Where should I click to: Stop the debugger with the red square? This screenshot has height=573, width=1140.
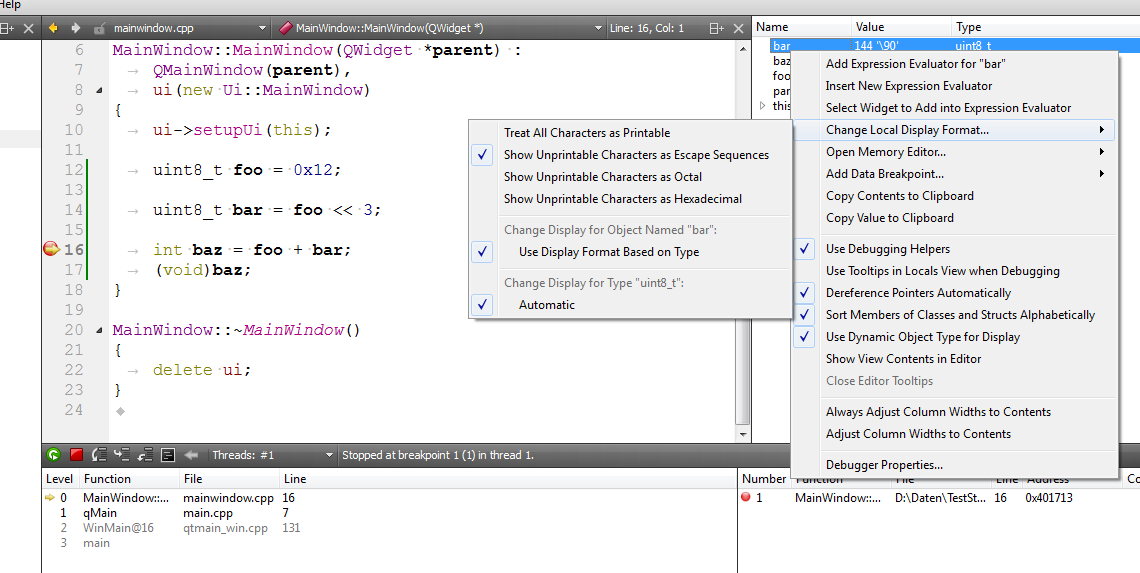tap(77, 455)
